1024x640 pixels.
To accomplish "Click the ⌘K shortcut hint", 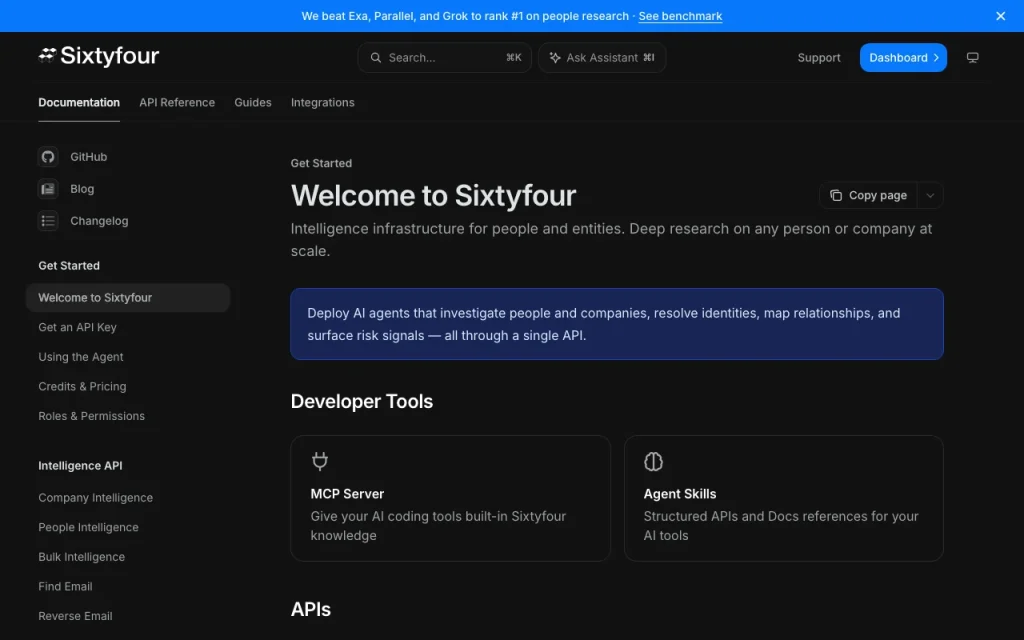I will (514, 57).
